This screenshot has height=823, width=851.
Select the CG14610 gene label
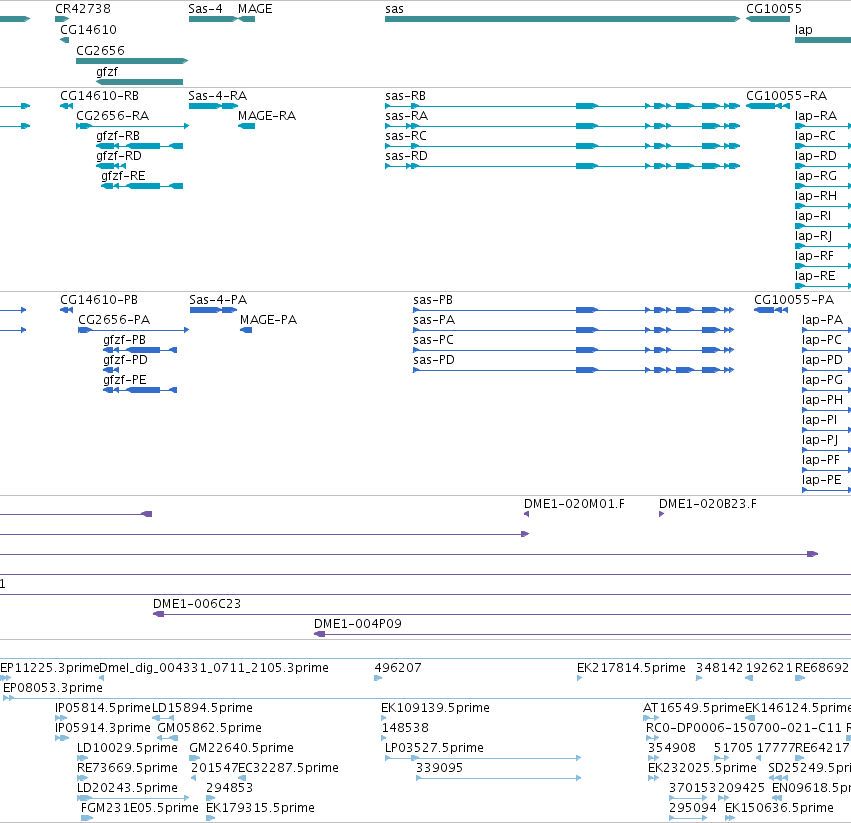click(x=88, y=29)
